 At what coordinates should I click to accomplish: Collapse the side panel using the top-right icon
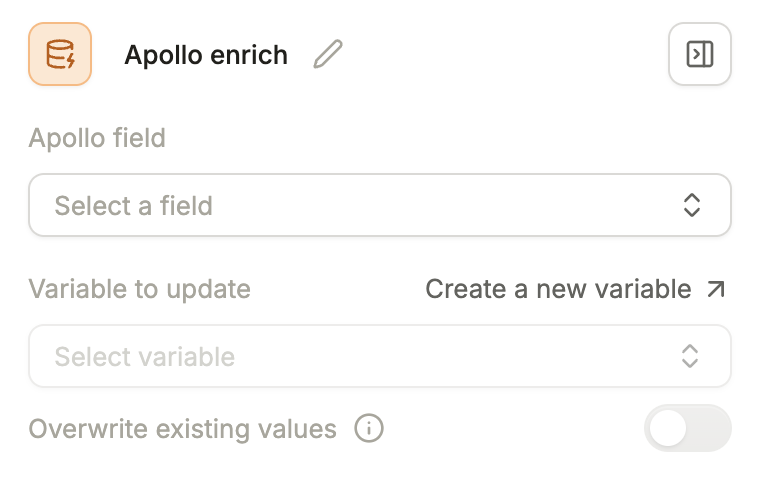coord(699,54)
